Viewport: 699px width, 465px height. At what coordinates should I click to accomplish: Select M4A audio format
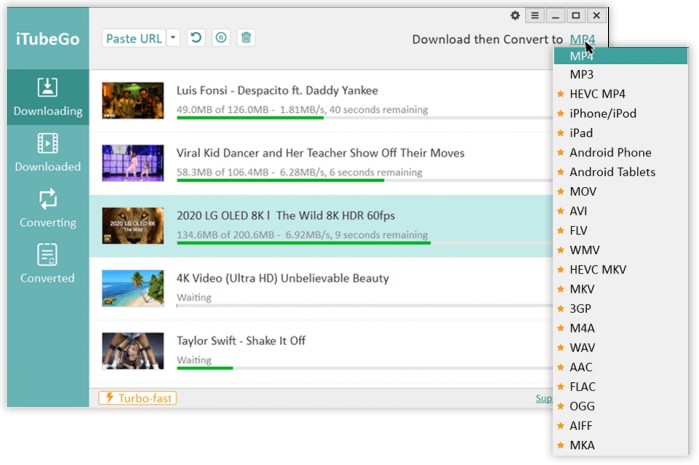620,328
